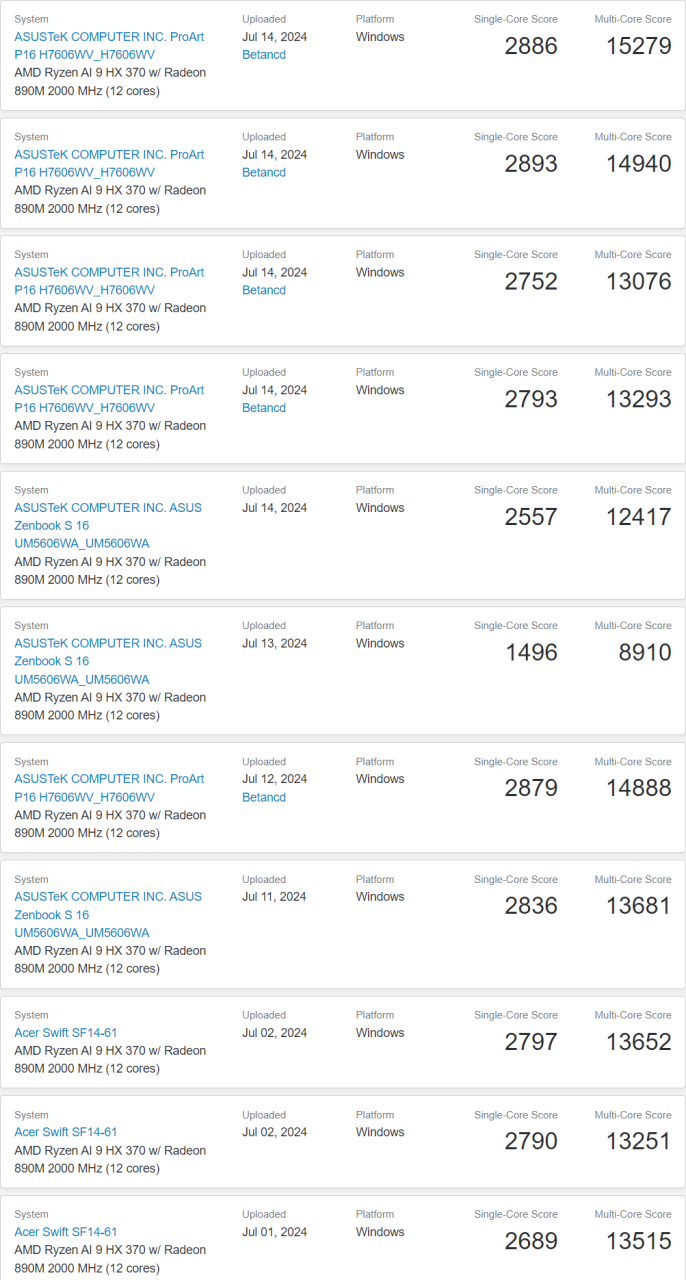Open the first Acer Swift SF14-61 result
The height and width of the screenshot is (1280, 686).
(x=65, y=1032)
